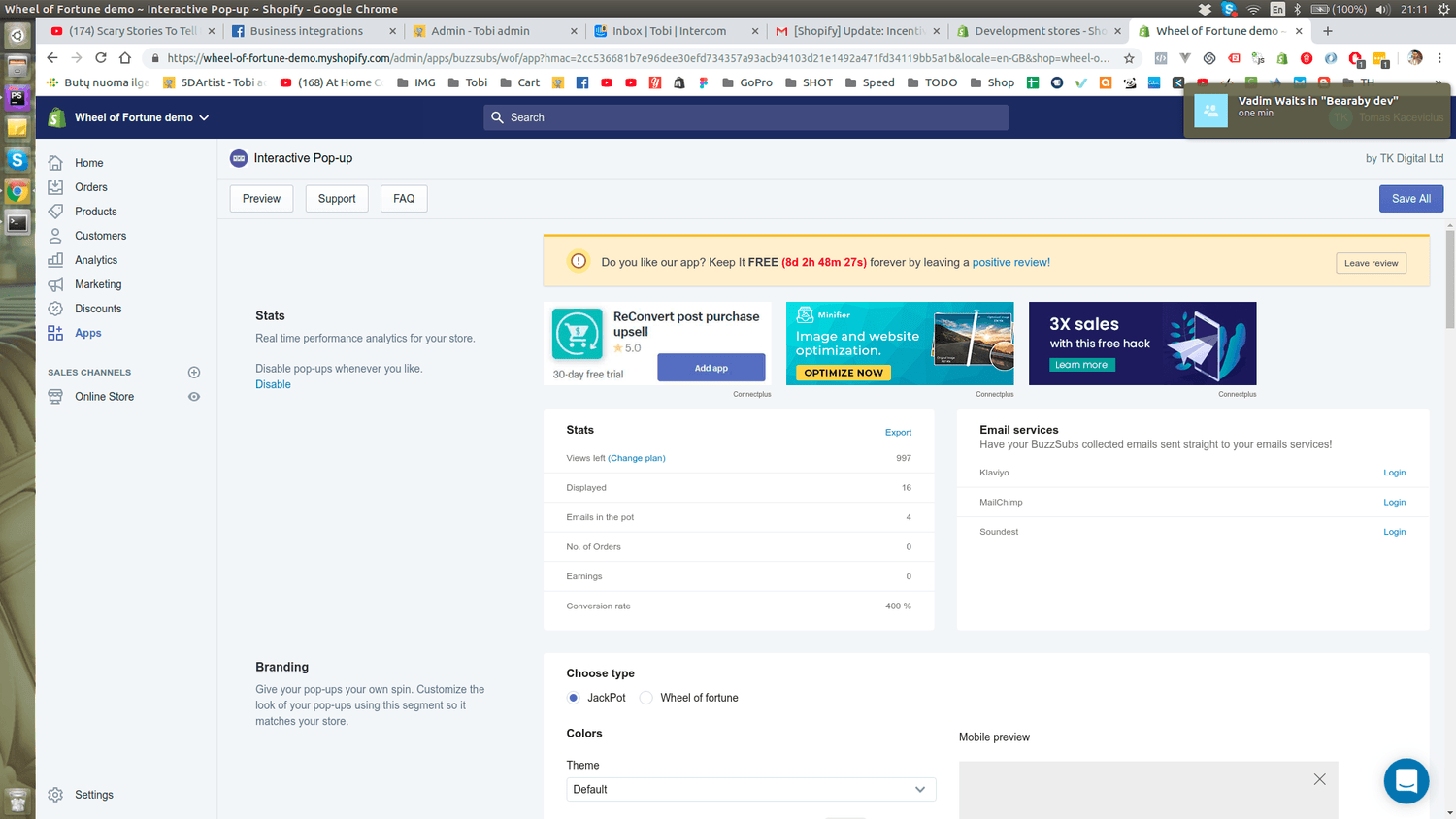Screen dimensions: 1456x819
Task: Open the Theme Default dropdown
Action: pos(750,789)
